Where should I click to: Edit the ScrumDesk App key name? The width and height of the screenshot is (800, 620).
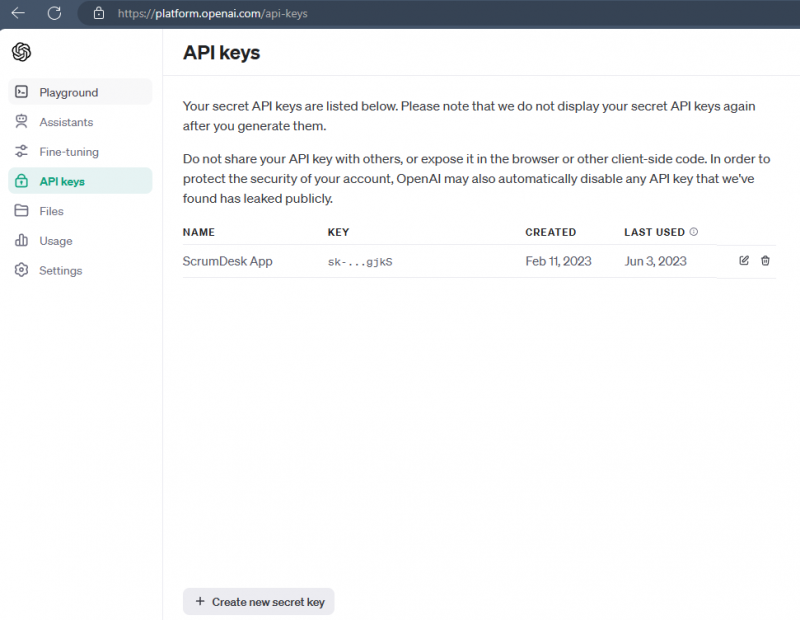tap(743, 260)
